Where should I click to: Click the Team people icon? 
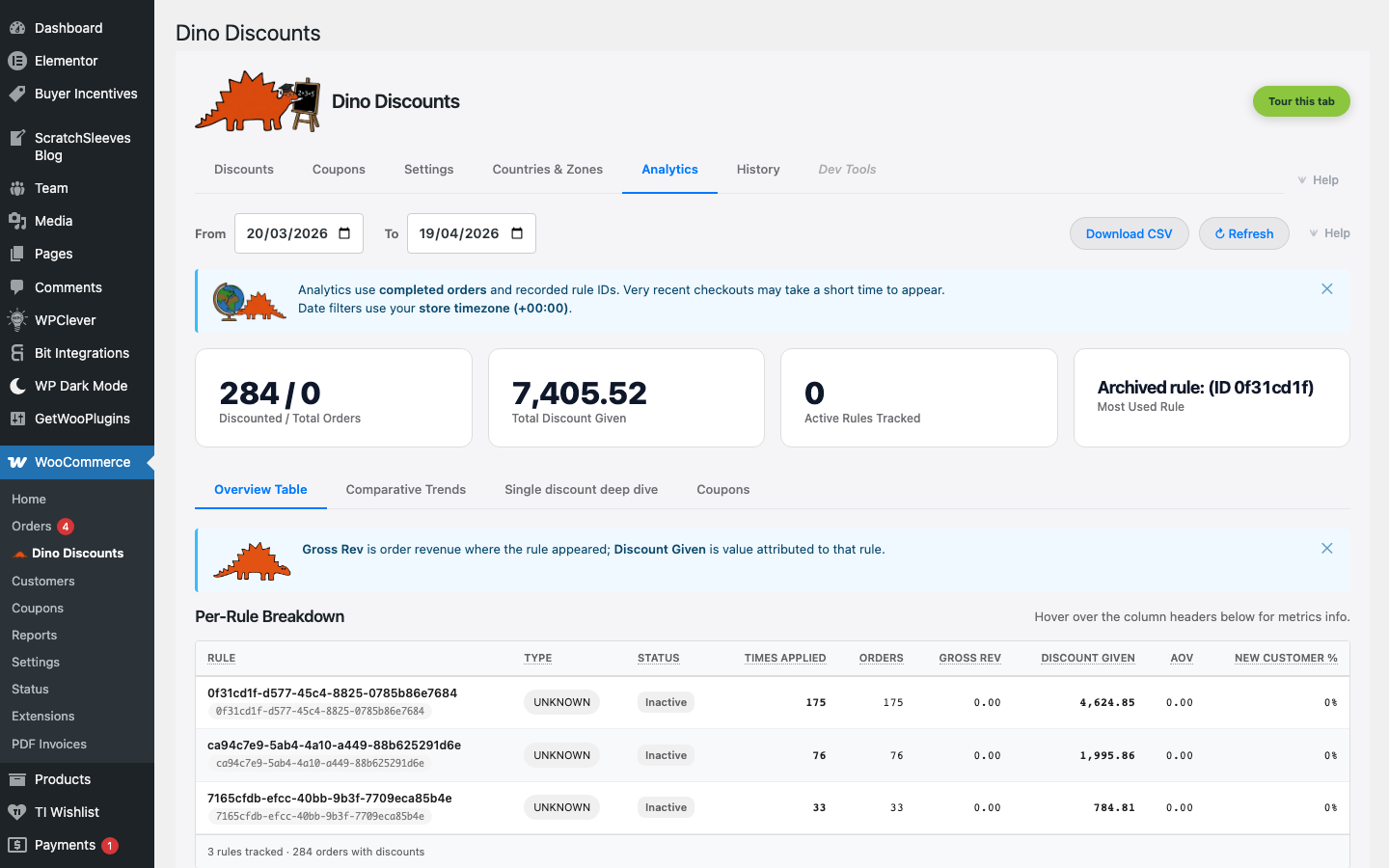tap(17, 188)
